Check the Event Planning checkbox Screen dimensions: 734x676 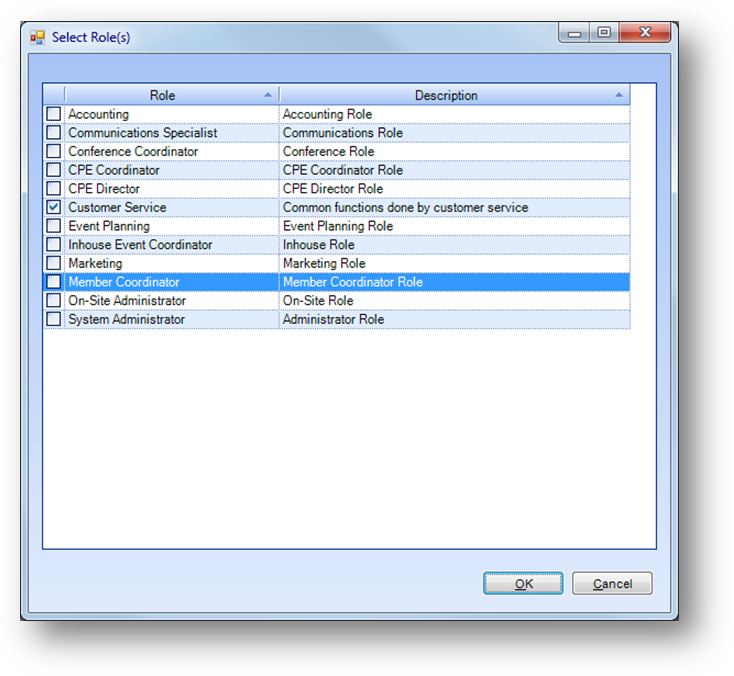pyautogui.click(x=53, y=226)
